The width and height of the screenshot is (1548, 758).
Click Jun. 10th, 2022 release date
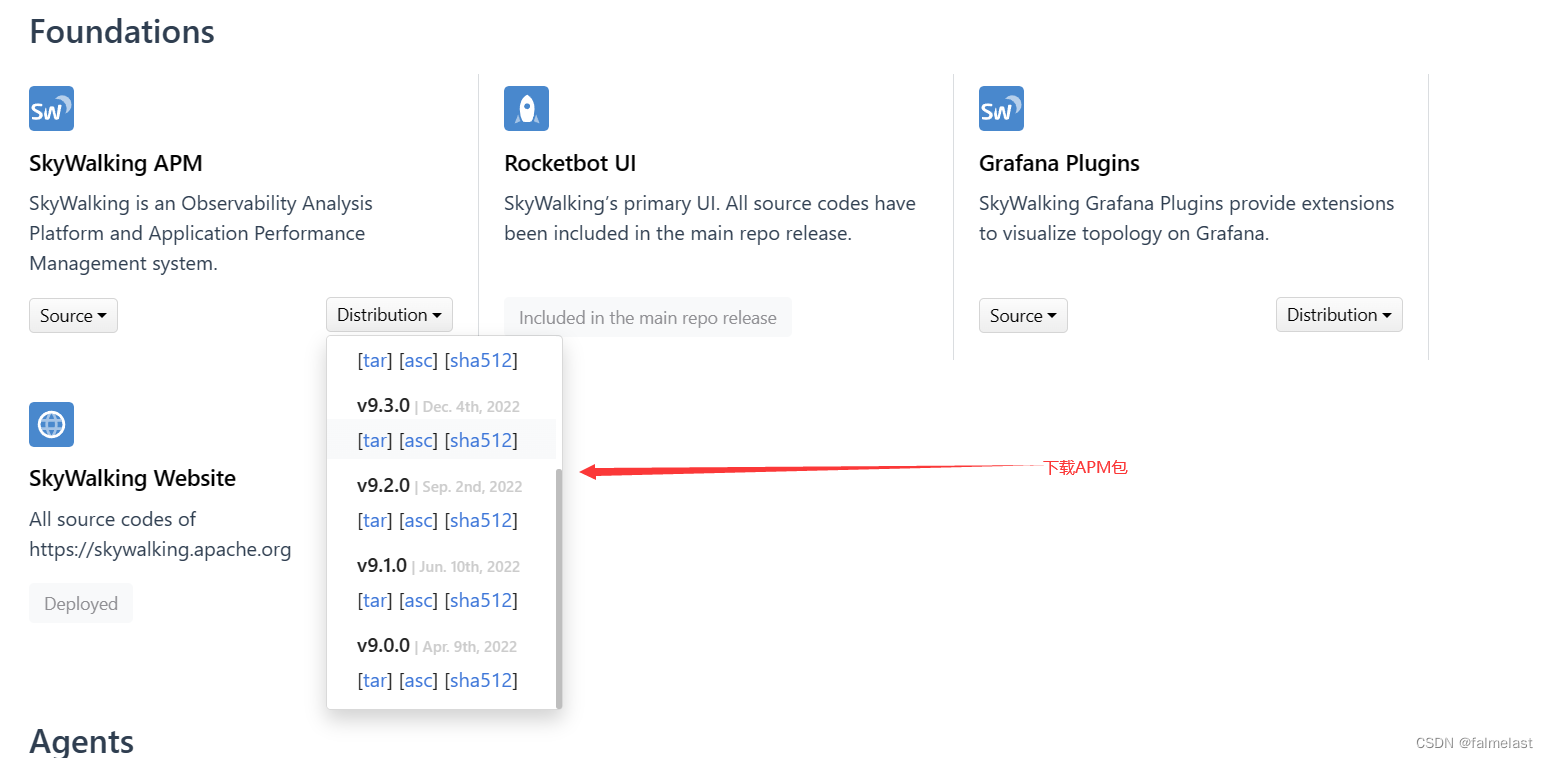(x=469, y=566)
